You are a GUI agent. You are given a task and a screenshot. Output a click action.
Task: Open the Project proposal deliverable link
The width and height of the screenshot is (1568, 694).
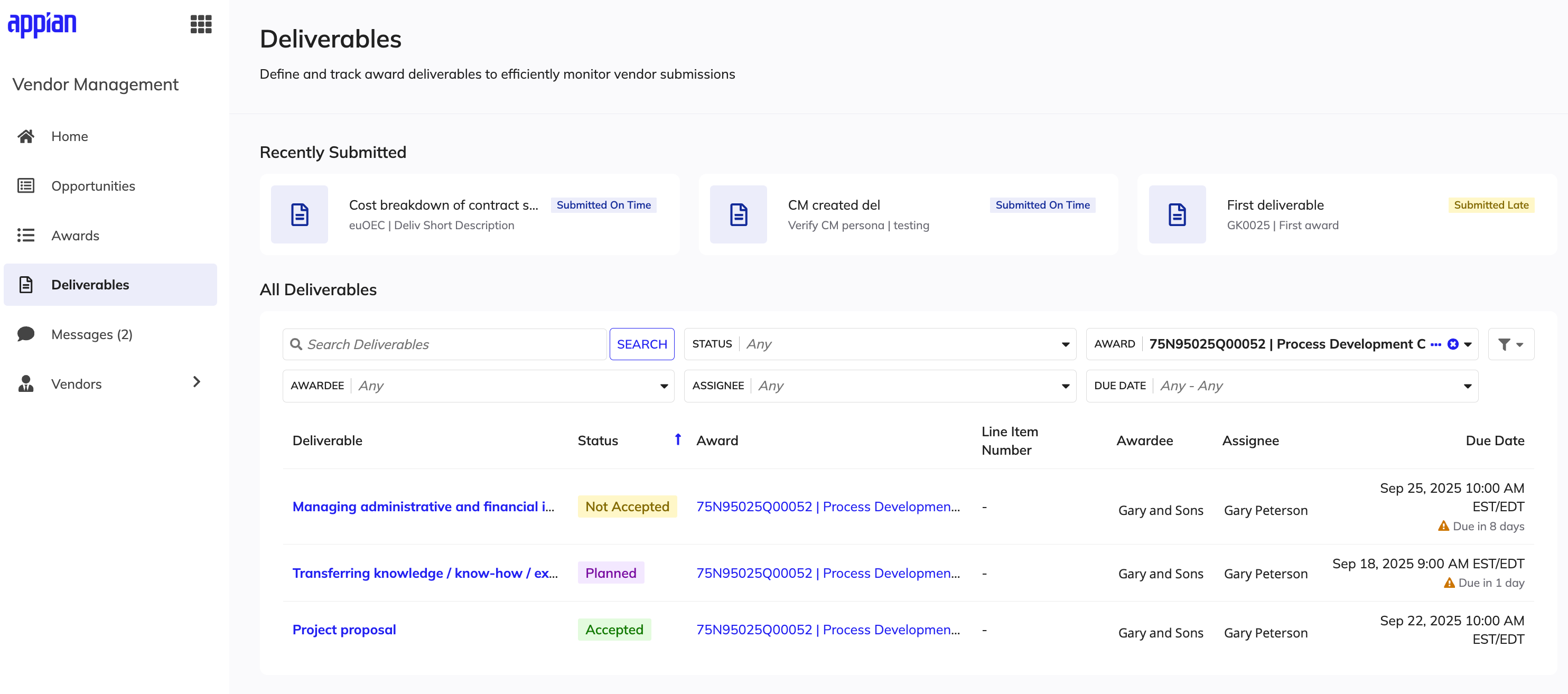click(344, 630)
